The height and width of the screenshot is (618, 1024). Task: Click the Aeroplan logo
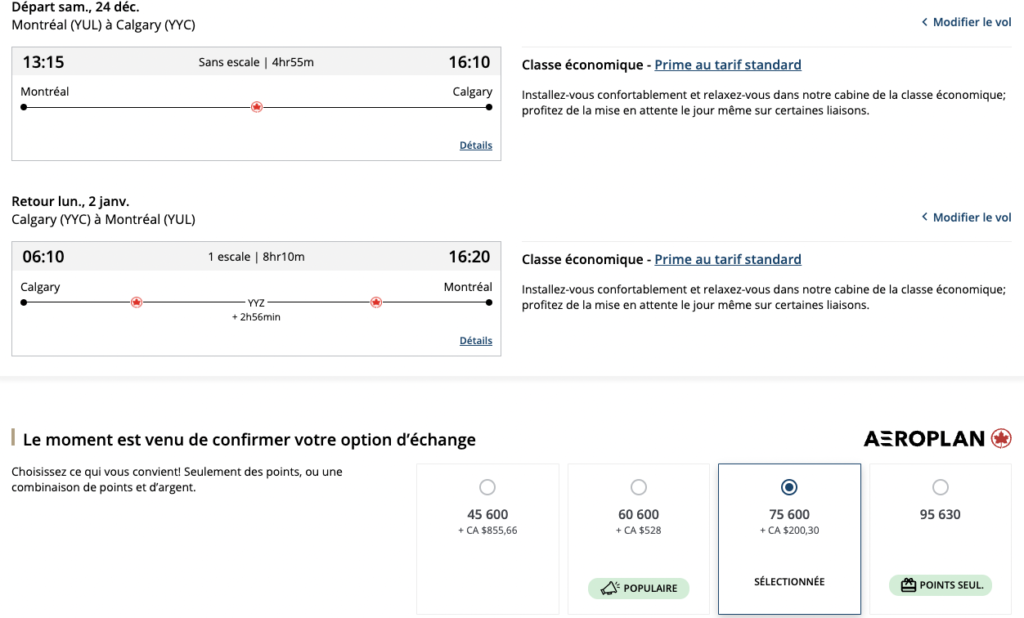click(937, 439)
